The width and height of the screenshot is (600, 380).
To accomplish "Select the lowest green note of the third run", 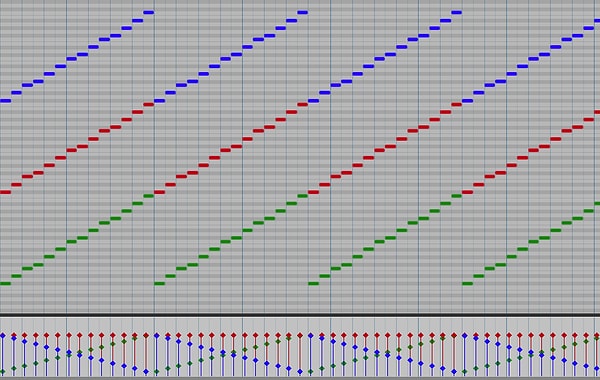I will click(x=313, y=284).
